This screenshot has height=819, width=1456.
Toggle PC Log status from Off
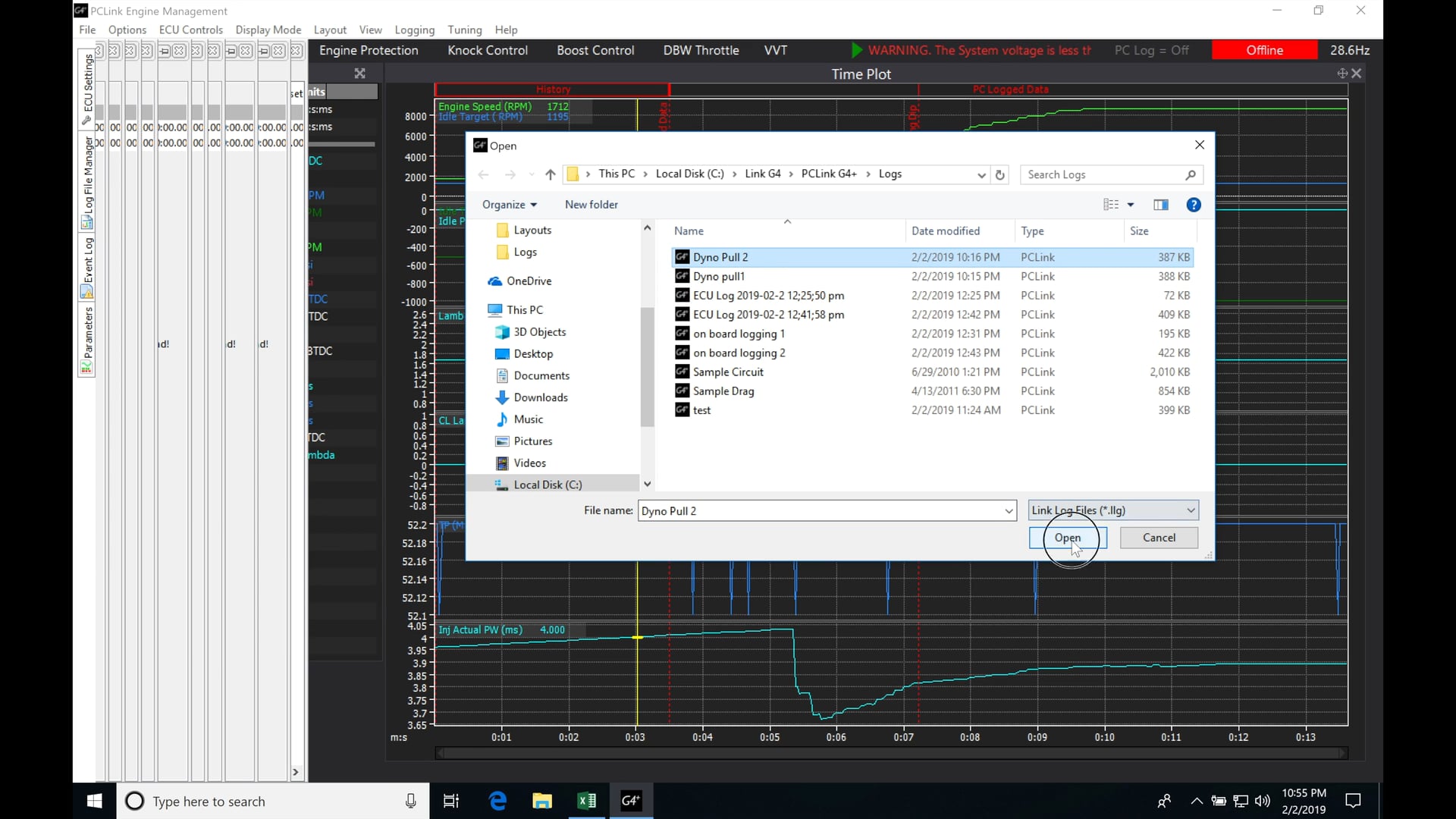click(x=1151, y=50)
